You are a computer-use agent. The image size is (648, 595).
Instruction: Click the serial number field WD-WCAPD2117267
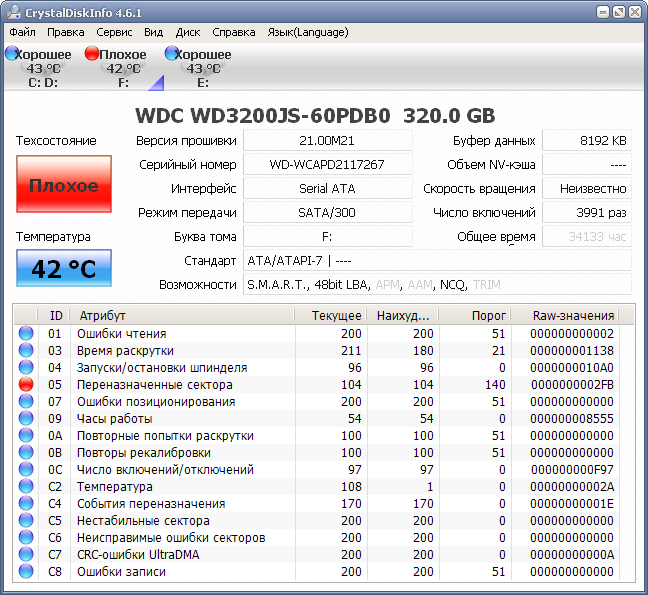[327, 164]
